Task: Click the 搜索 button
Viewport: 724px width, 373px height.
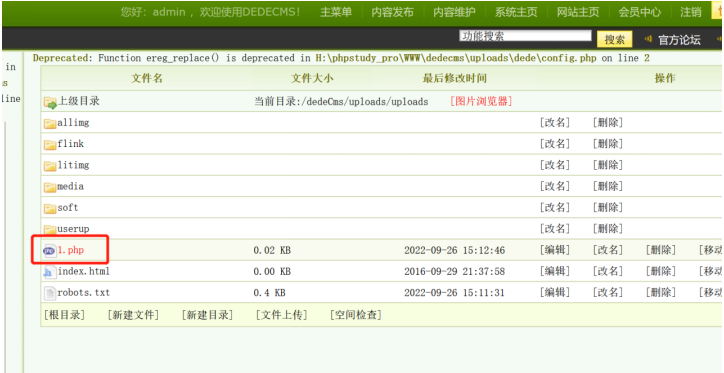Action: click(x=615, y=40)
